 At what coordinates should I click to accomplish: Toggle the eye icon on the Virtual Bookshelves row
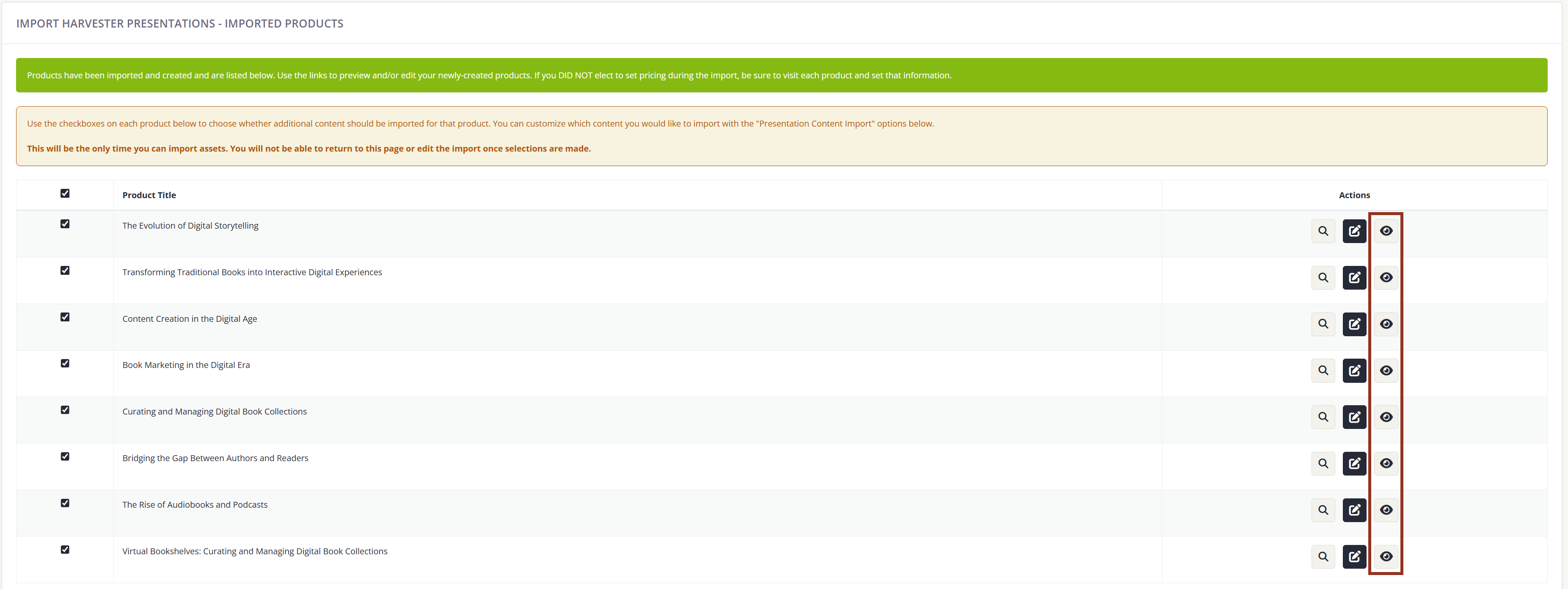click(1386, 556)
